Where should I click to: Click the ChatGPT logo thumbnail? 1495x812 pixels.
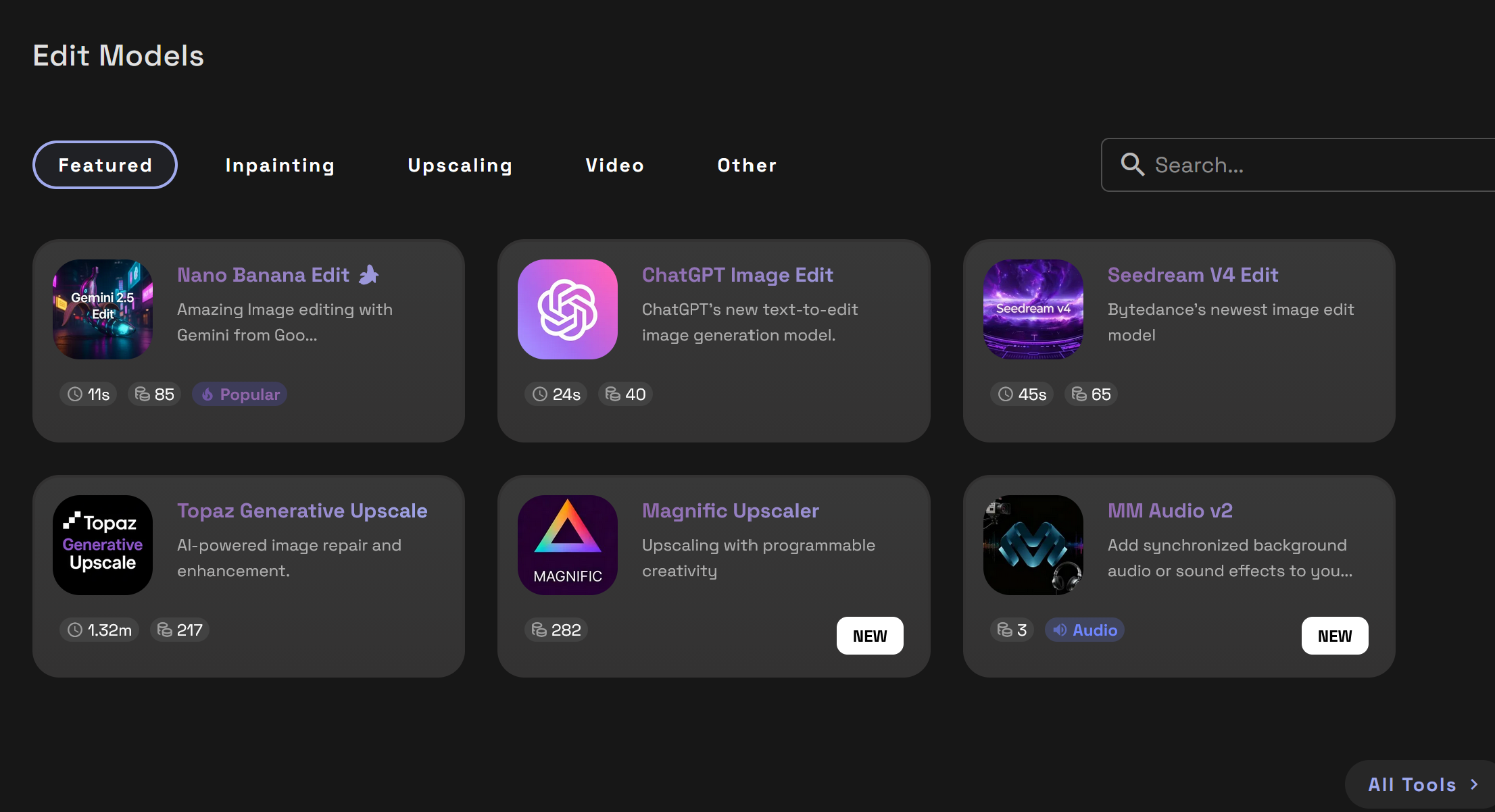coord(567,309)
